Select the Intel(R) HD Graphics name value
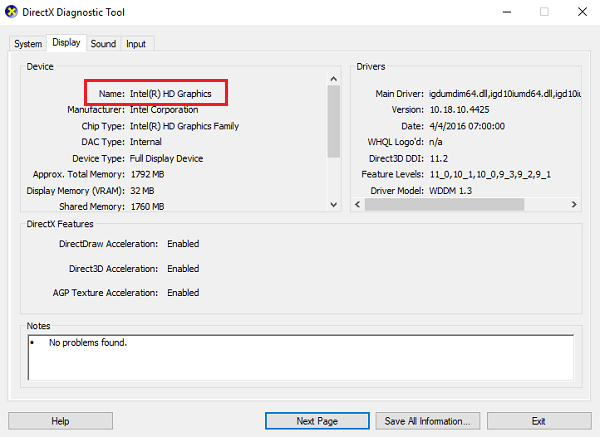This screenshot has width=600, height=437. (x=170, y=93)
